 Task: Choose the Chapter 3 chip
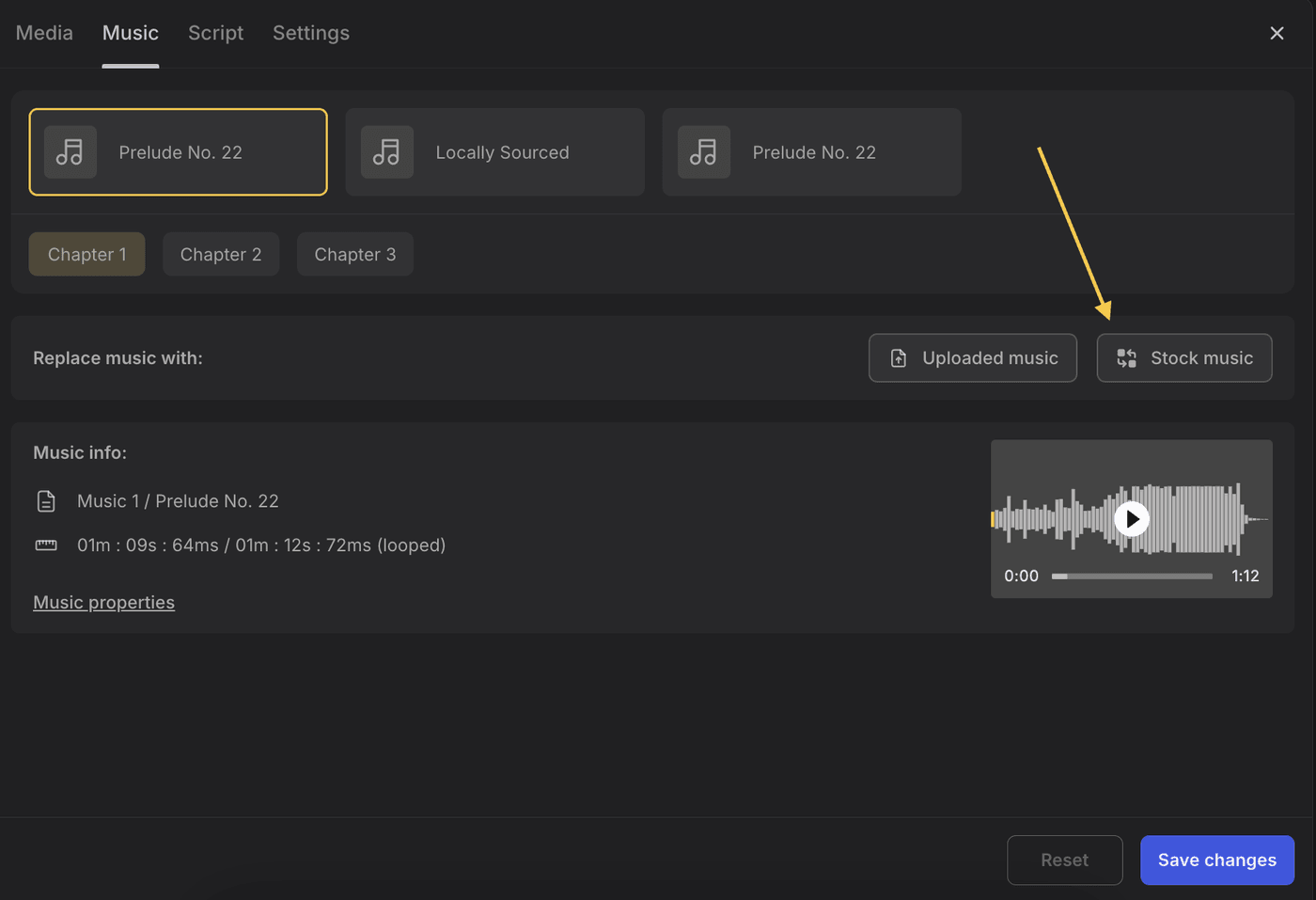[354, 255]
